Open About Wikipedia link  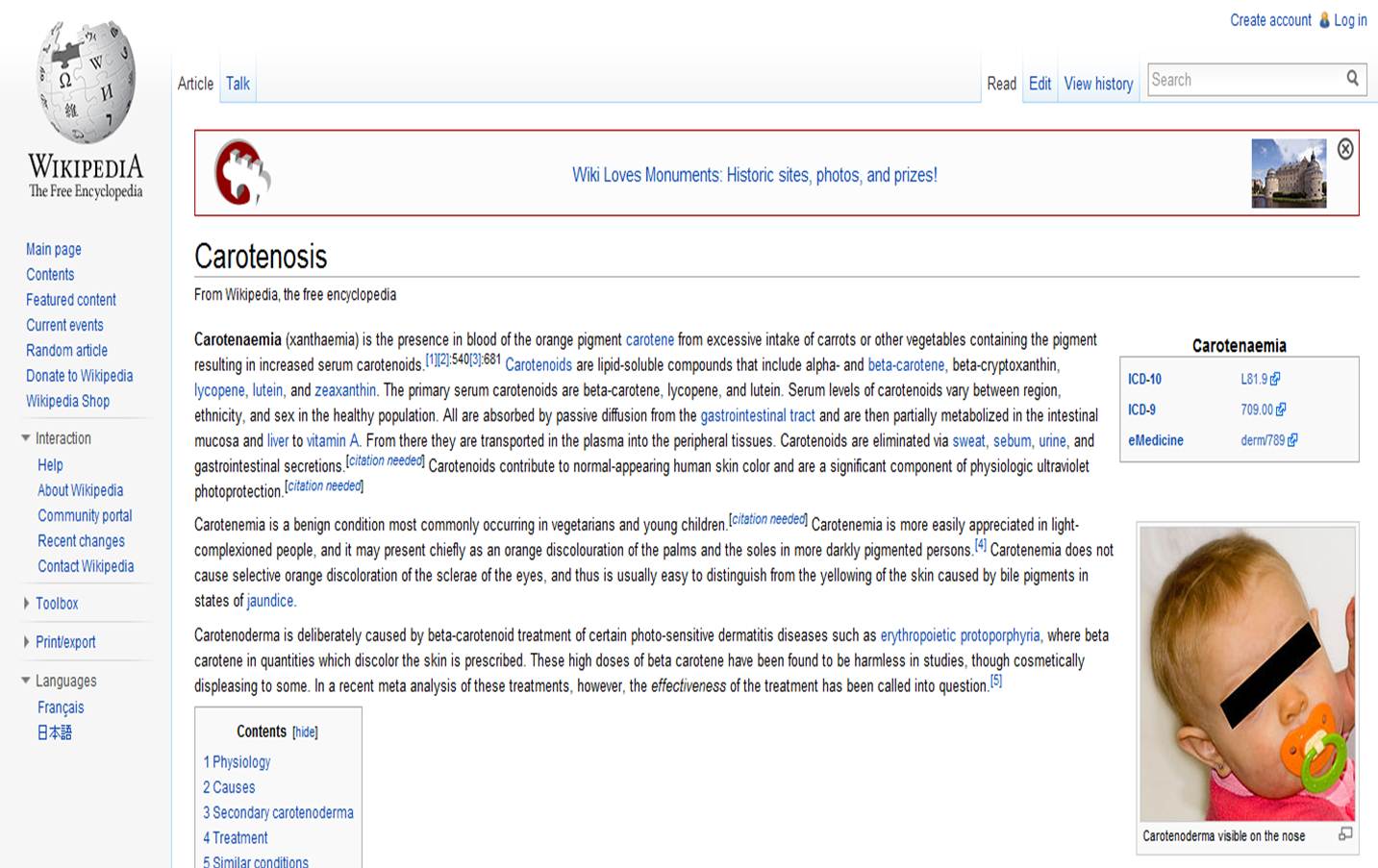[80, 490]
